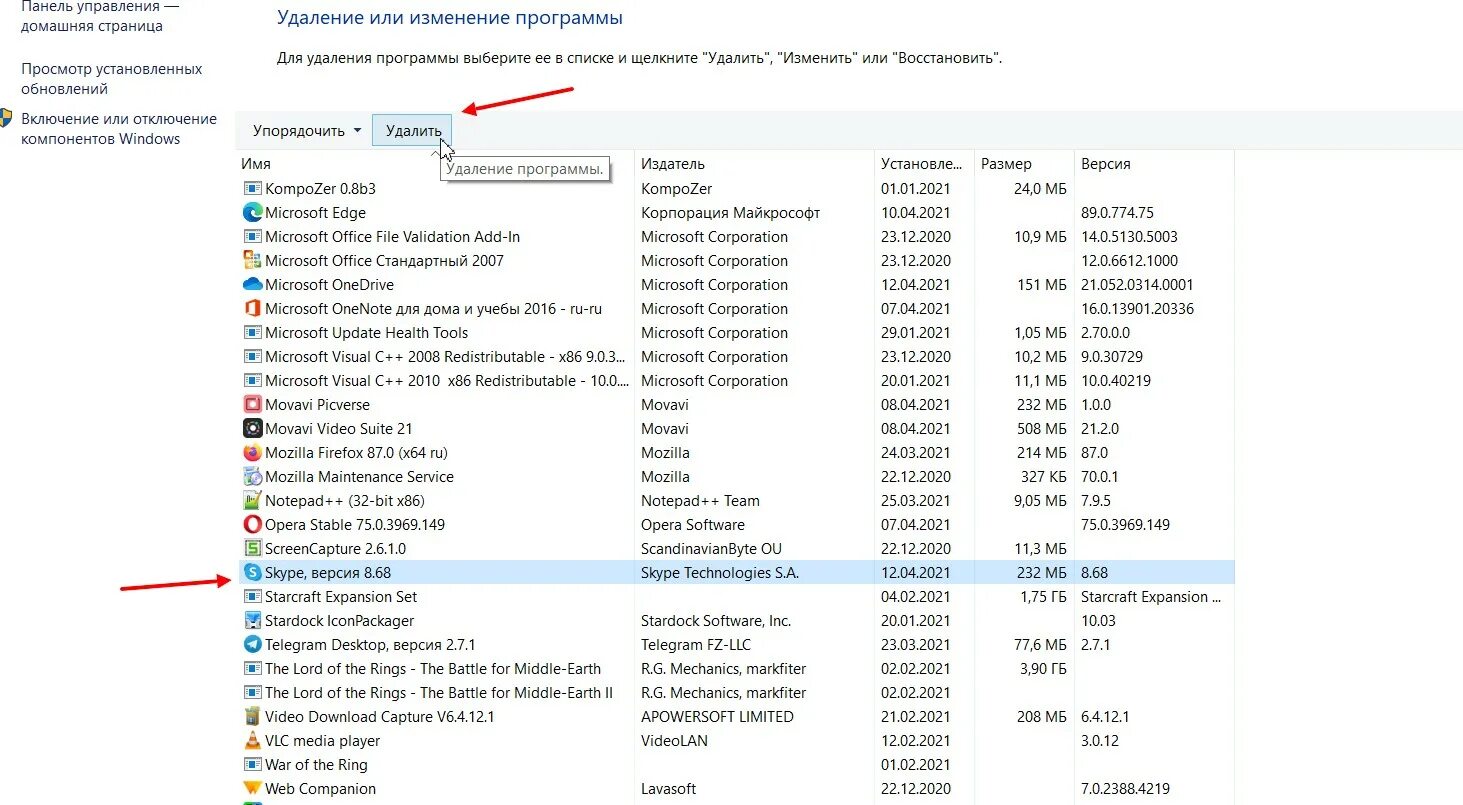Click publisher Notepad++ Team cell
The height and width of the screenshot is (805, 1463).
700,501
